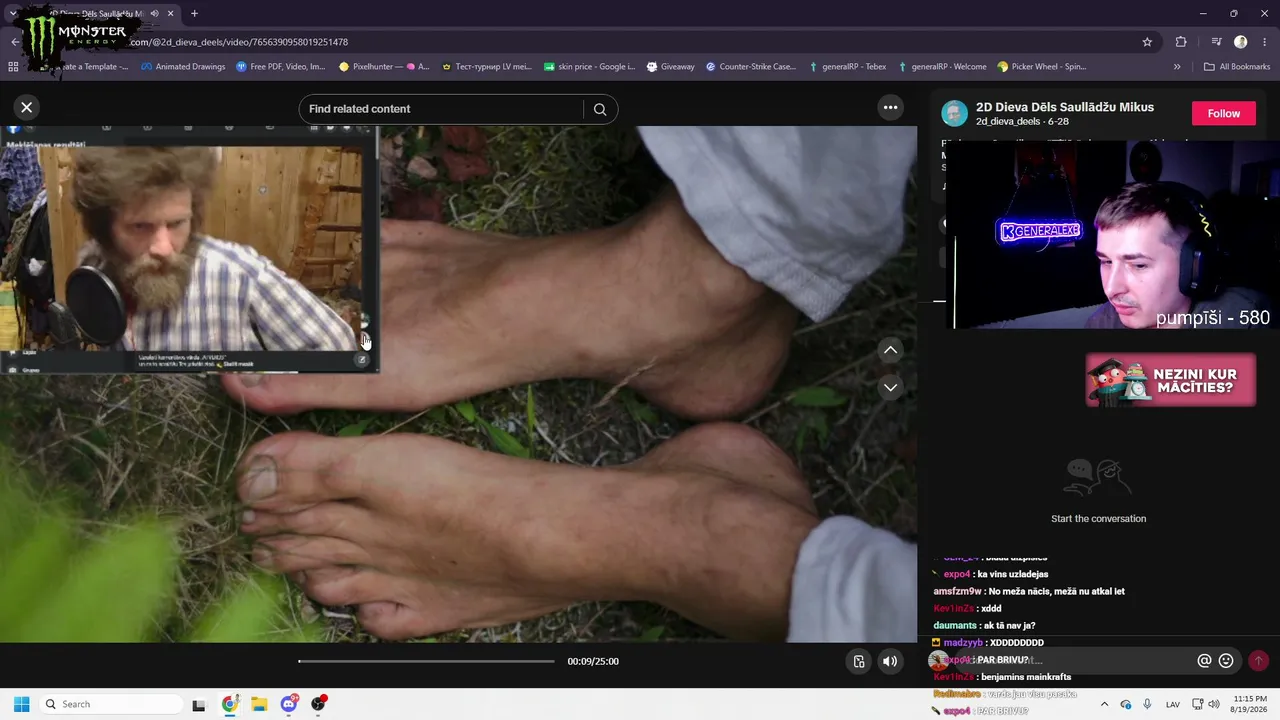This screenshot has width=1280, height=720.
Task: Open the media controls icon in toolbar
Action: click(1216, 42)
